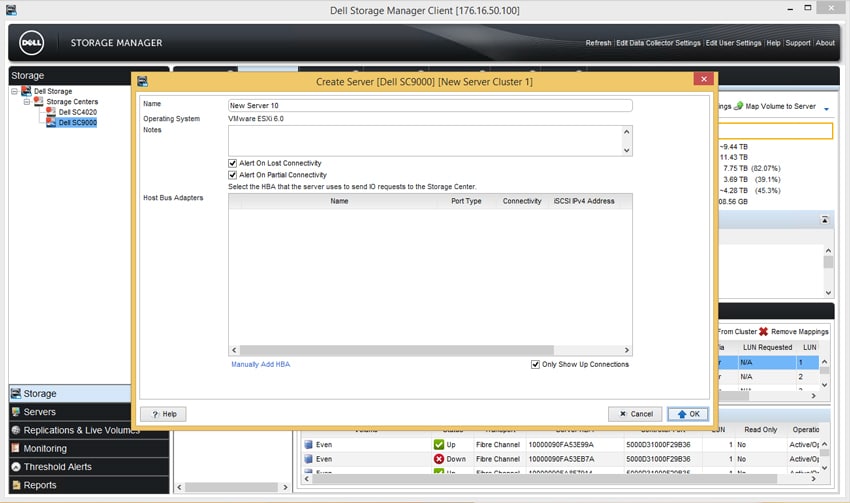Click volume icon in Down status row
The height and width of the screenshot is (503, 850).
(308, 459)
